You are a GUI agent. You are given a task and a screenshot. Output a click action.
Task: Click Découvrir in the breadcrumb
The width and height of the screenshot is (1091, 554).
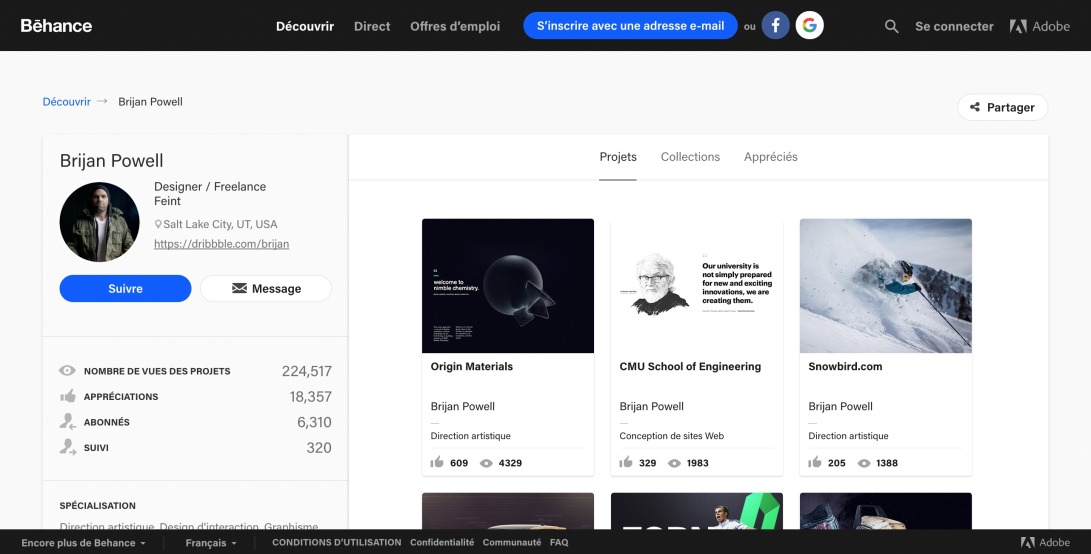(66, 102)
